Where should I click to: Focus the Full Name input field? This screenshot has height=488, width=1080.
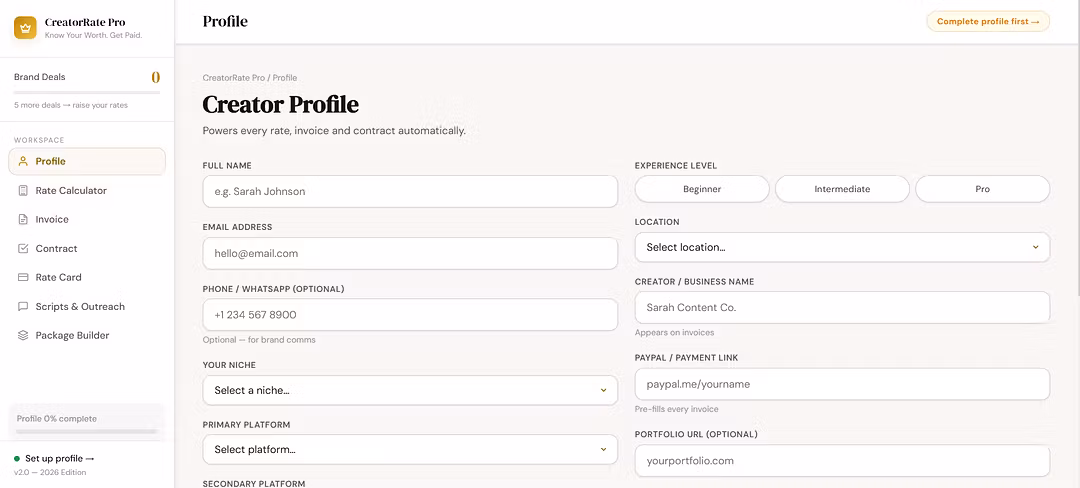[x=410, y=191]
